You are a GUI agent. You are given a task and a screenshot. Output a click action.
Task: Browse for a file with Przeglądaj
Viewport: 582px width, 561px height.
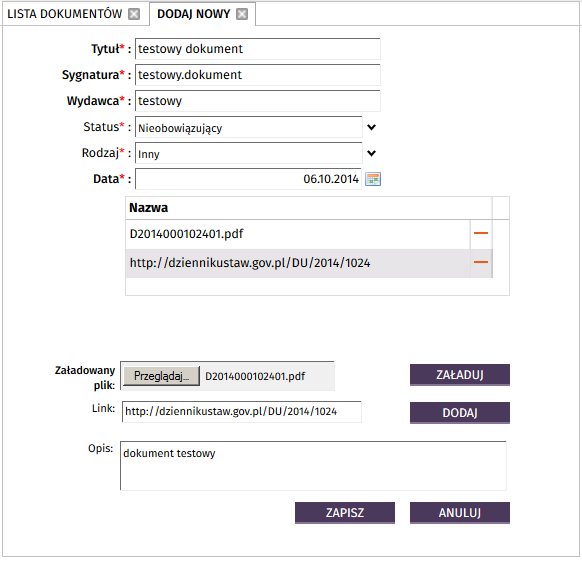point(161,376)
